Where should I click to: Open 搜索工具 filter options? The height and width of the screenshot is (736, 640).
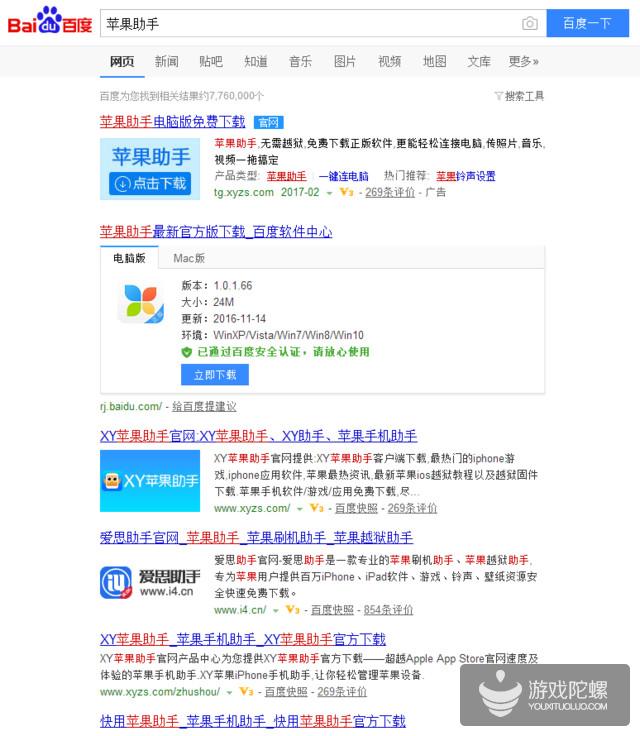[519, 96]
